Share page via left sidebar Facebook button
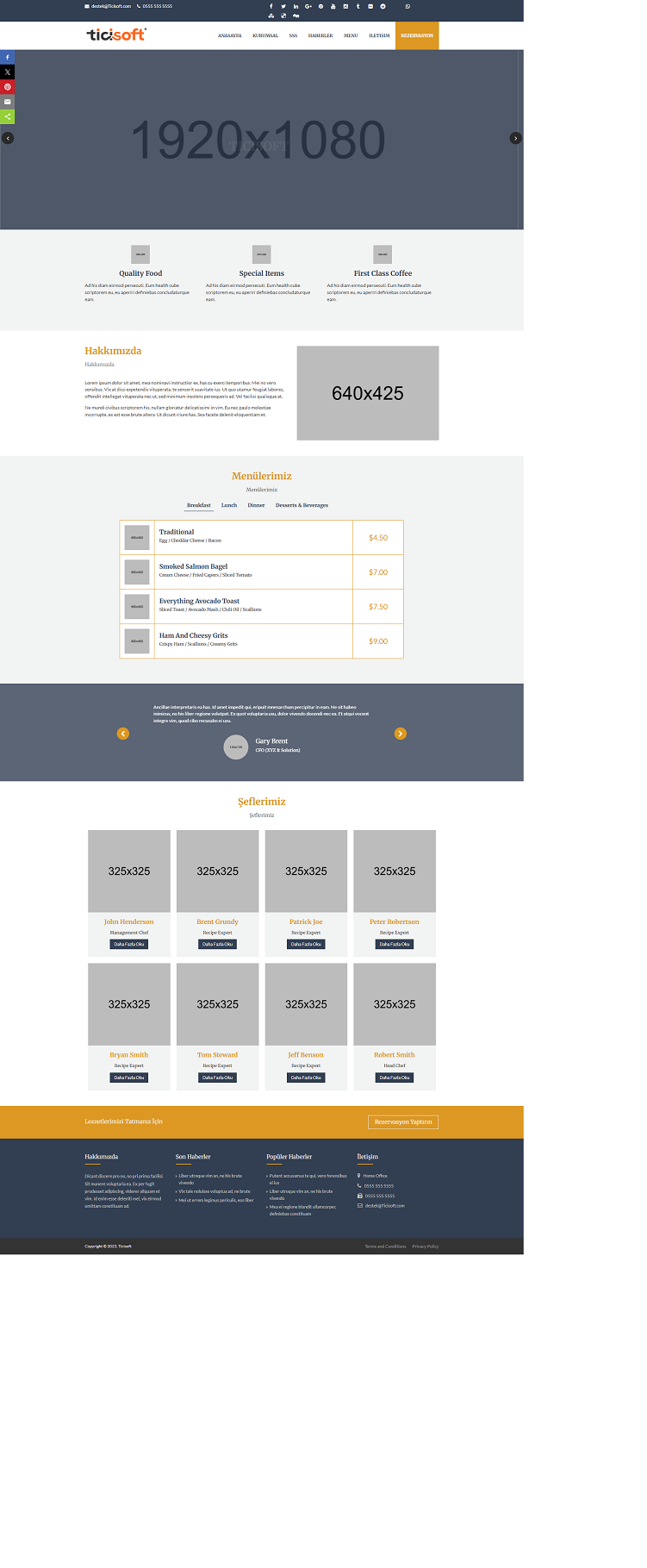647x1568 pixels. coord(7,57)
